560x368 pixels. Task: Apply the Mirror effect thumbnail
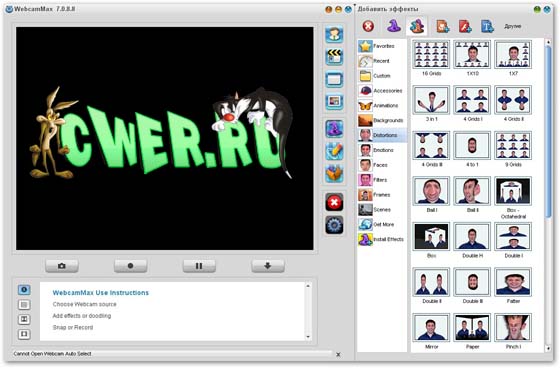431,328
